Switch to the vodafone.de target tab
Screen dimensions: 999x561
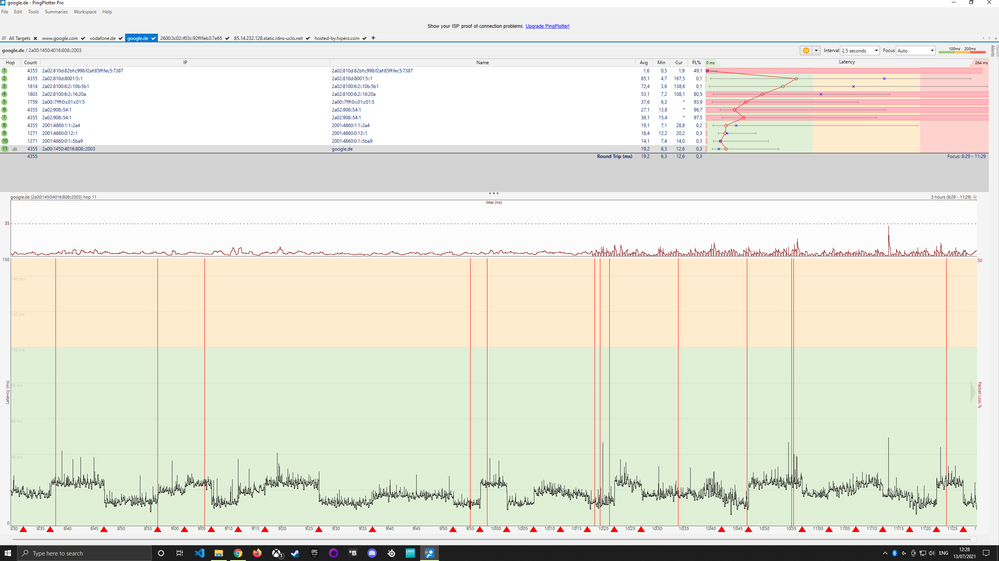tap(101, 38)
